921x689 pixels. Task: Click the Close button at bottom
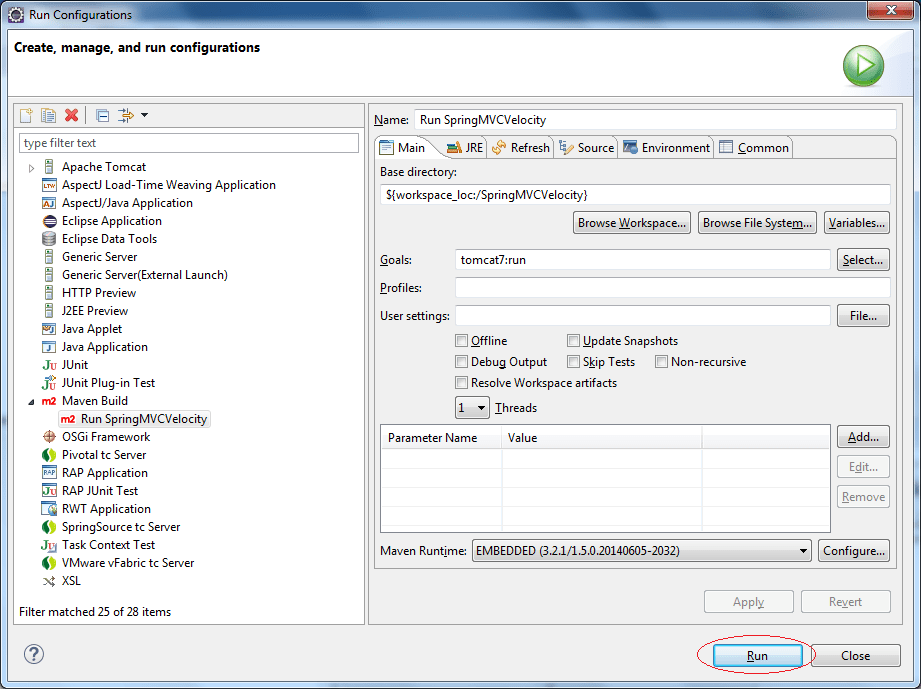pos(855,656)
